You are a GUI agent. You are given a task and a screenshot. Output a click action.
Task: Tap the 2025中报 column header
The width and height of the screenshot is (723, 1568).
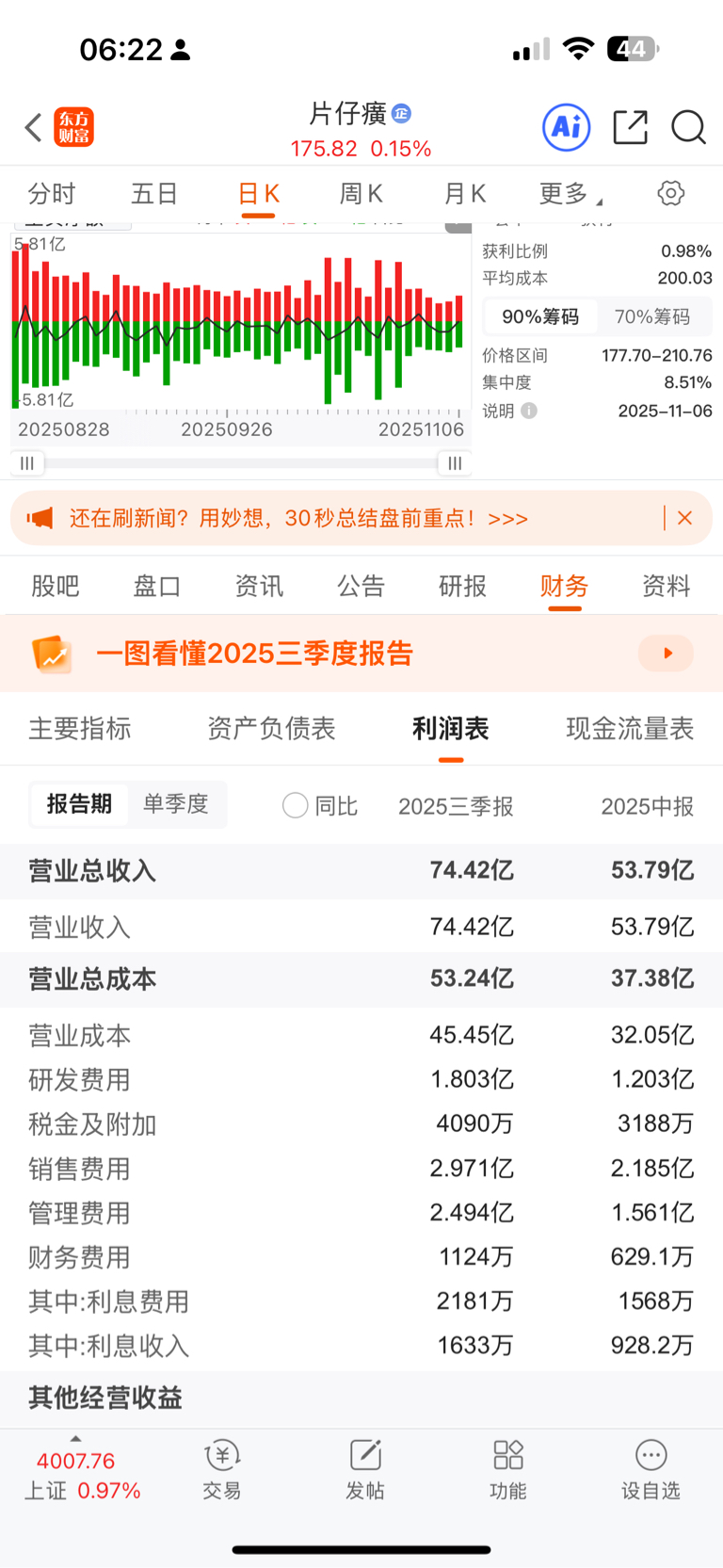point(648,806)
